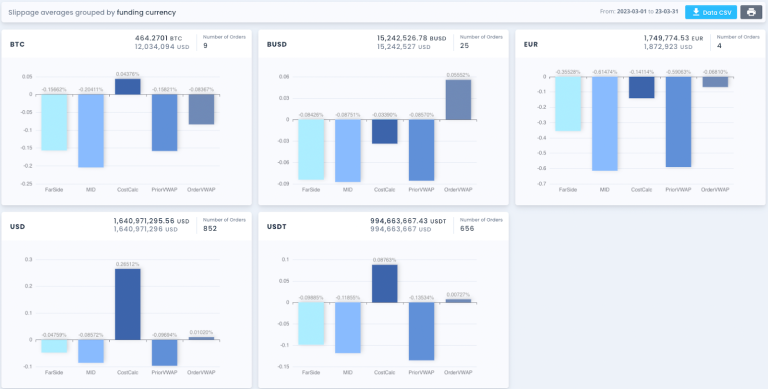768x389 pixels.
Task: Click the EUR amount 1,749,774.53
Action: point(667,37)
